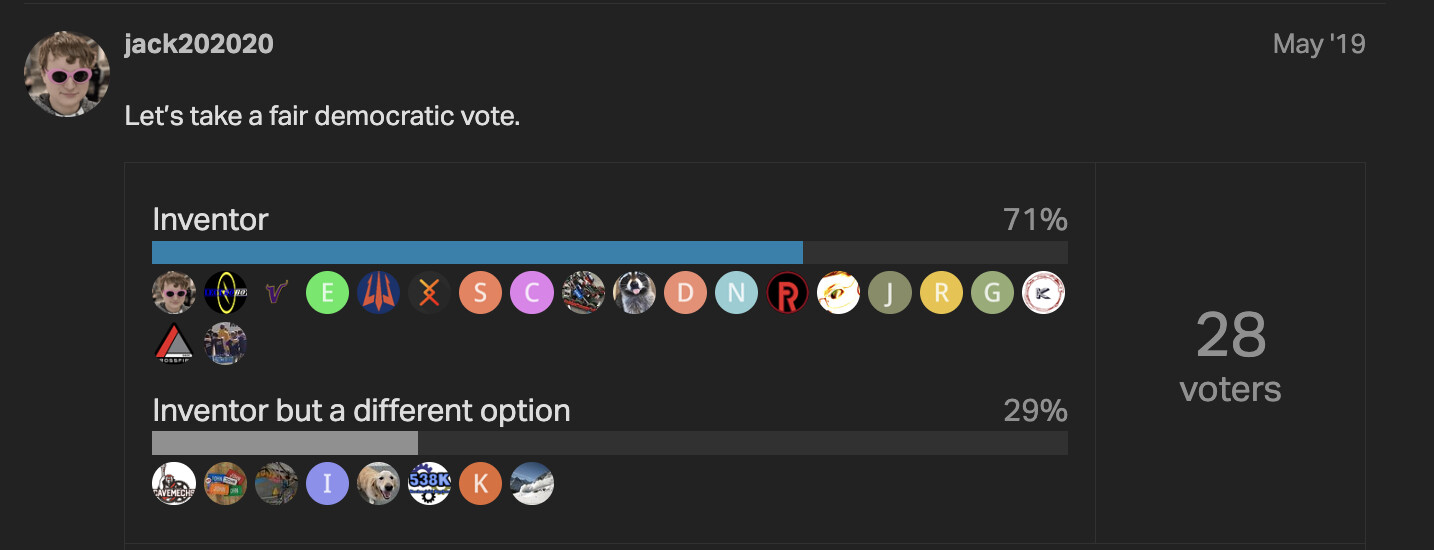Click the jack202020 username link
The width and height of the screenshot is (1434, 550).
click(199, 44)
